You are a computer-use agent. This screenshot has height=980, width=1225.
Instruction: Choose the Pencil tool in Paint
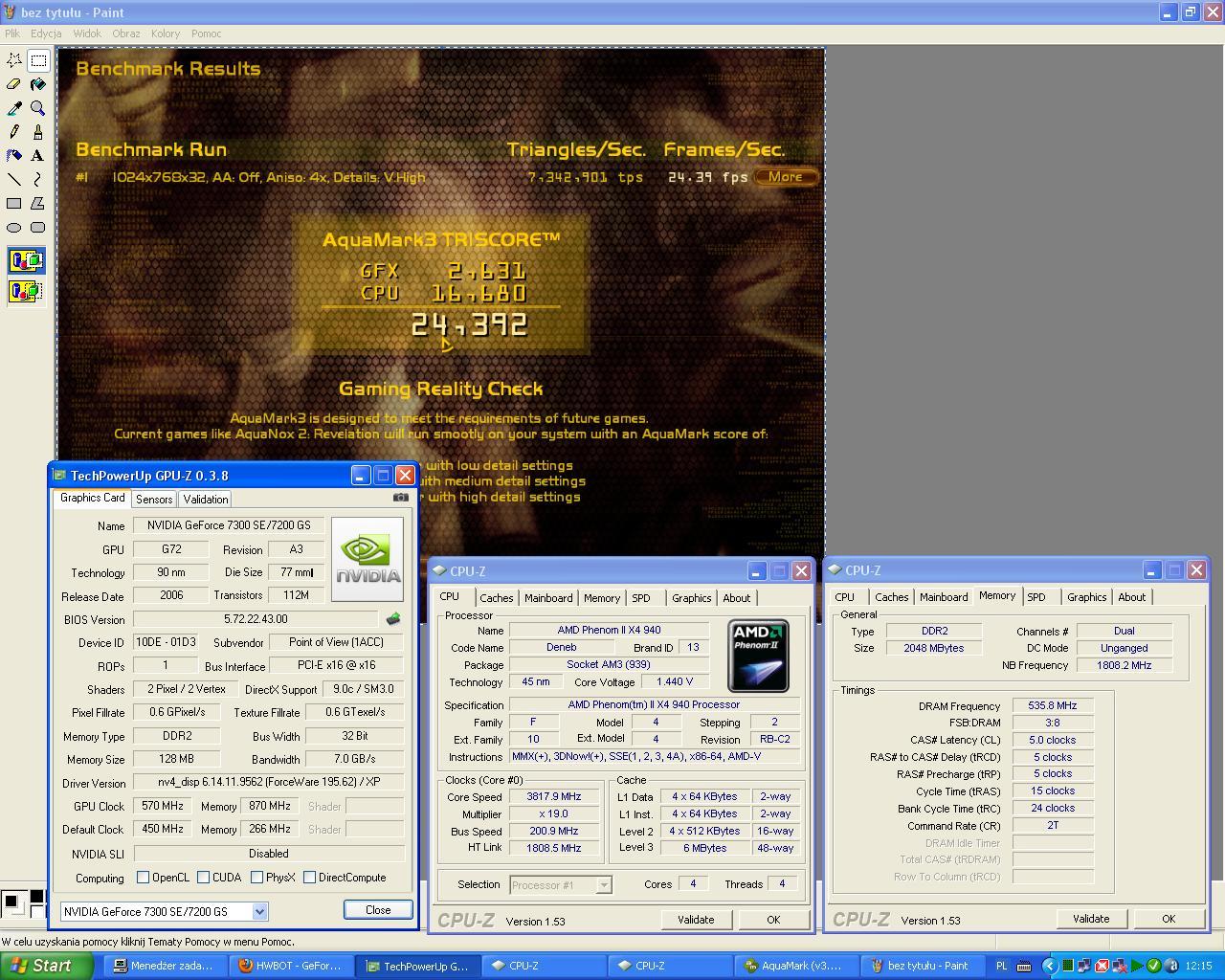tap(14, 132)
